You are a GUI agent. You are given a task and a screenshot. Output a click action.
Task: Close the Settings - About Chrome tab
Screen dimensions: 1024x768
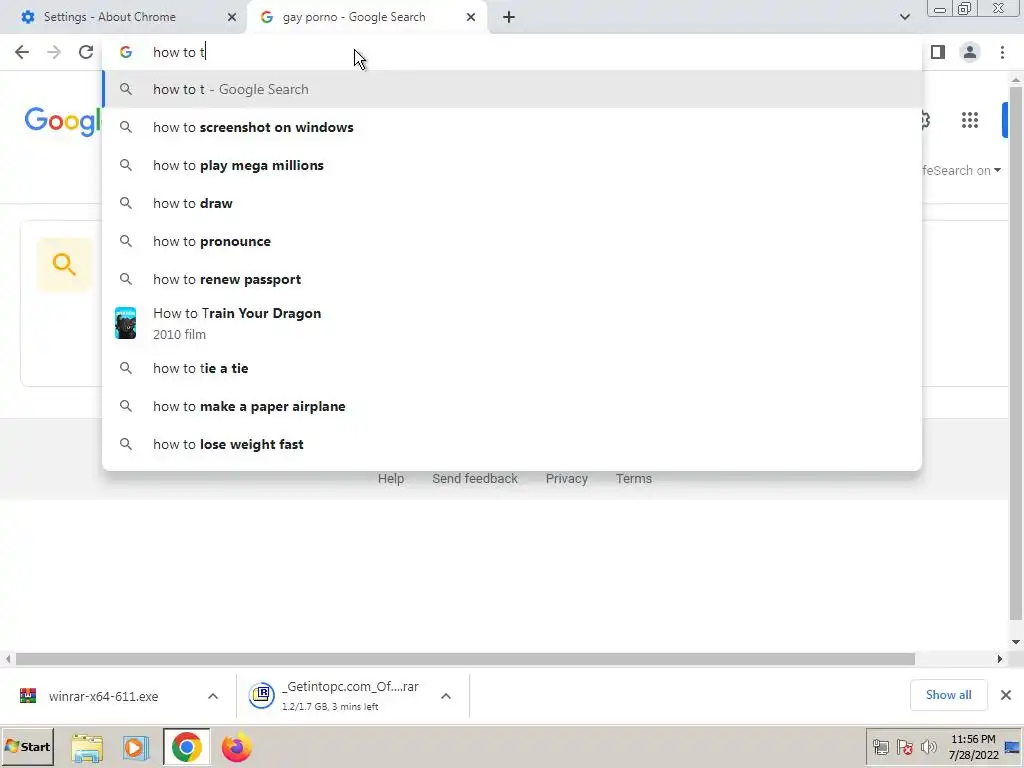point(232,17)
